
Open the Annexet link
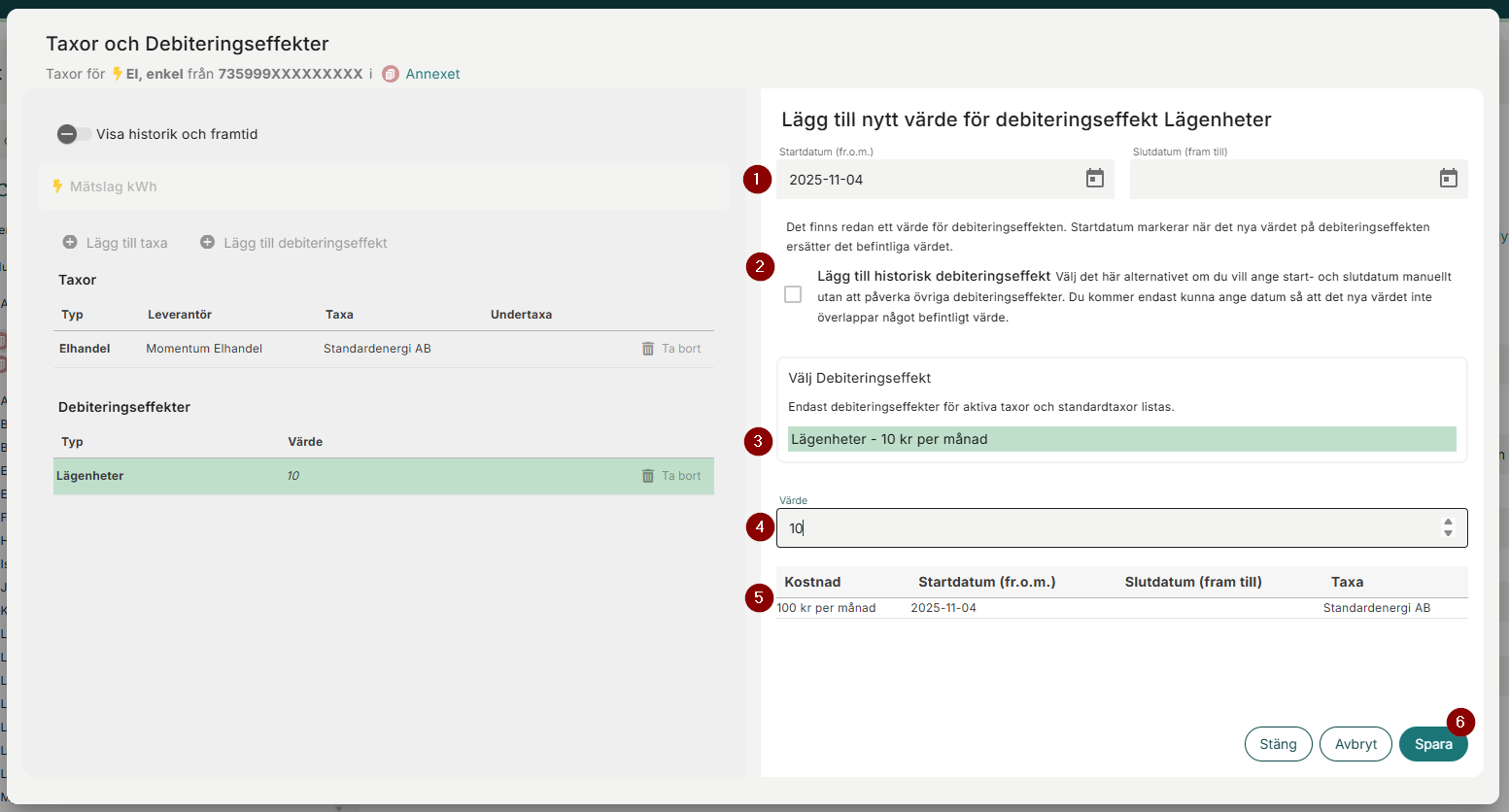point(432,74)
